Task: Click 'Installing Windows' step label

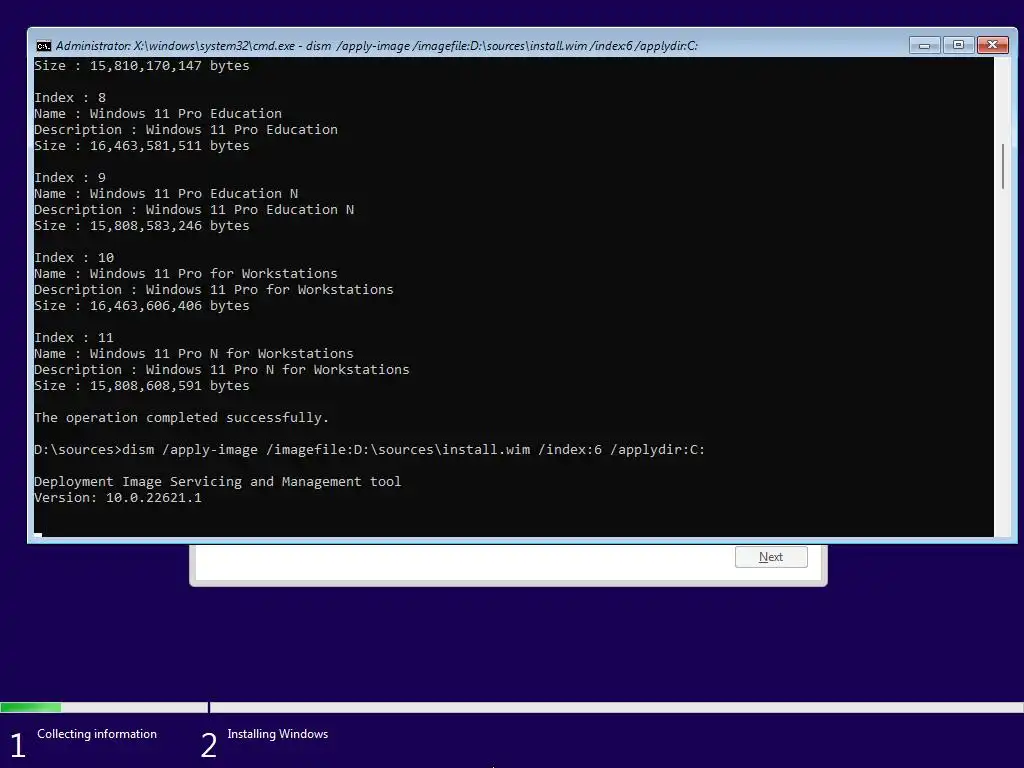Action: tap(278, 734)
